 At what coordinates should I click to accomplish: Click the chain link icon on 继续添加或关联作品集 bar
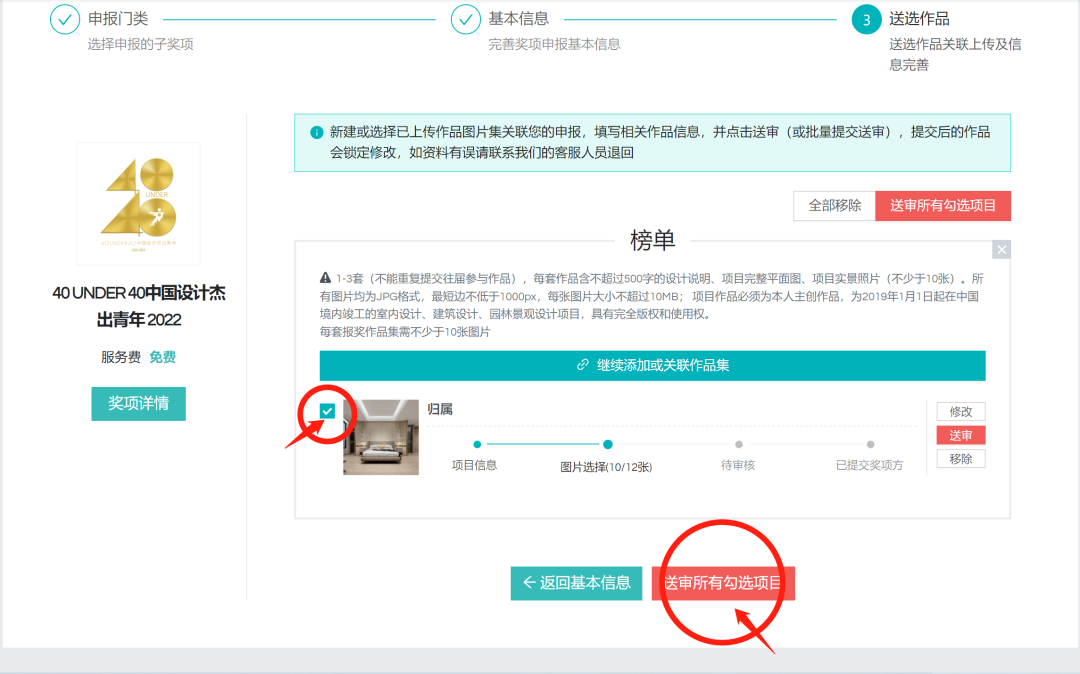585,365
